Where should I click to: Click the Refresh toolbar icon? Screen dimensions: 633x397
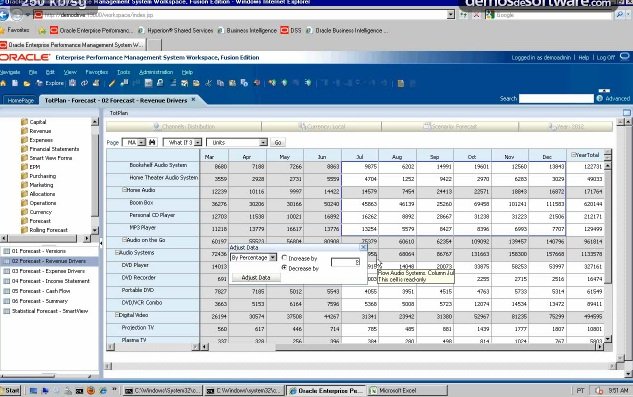[84, 83]
